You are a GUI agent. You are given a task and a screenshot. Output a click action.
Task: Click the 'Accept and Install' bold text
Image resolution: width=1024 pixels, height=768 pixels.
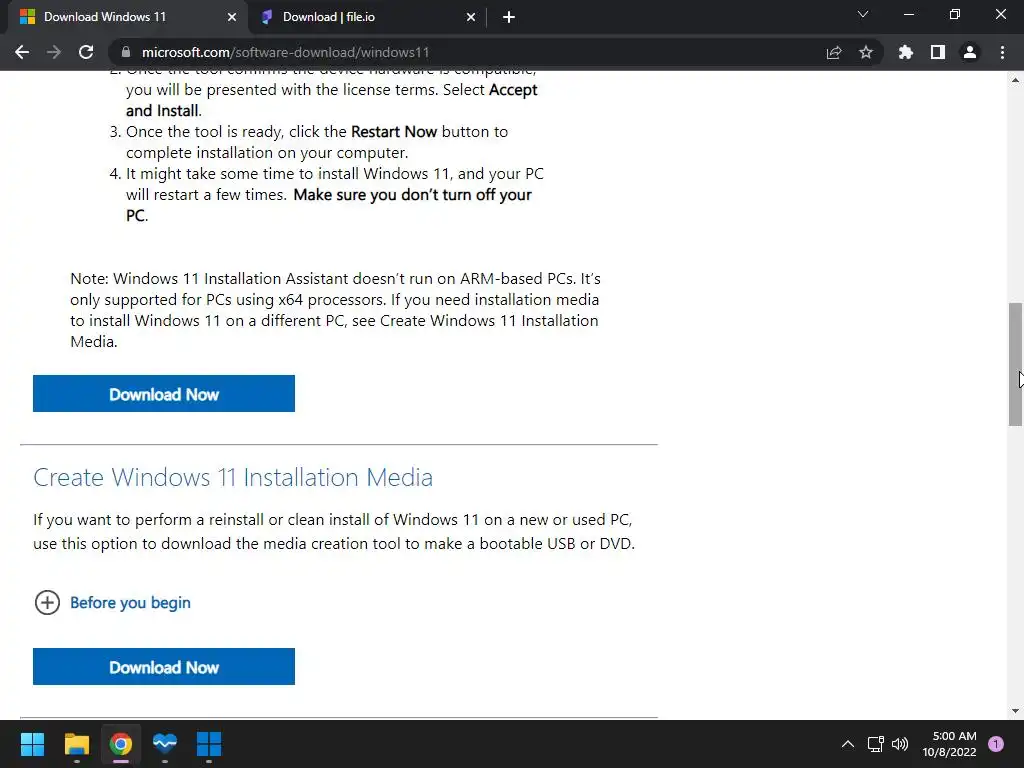click(332, 100)
